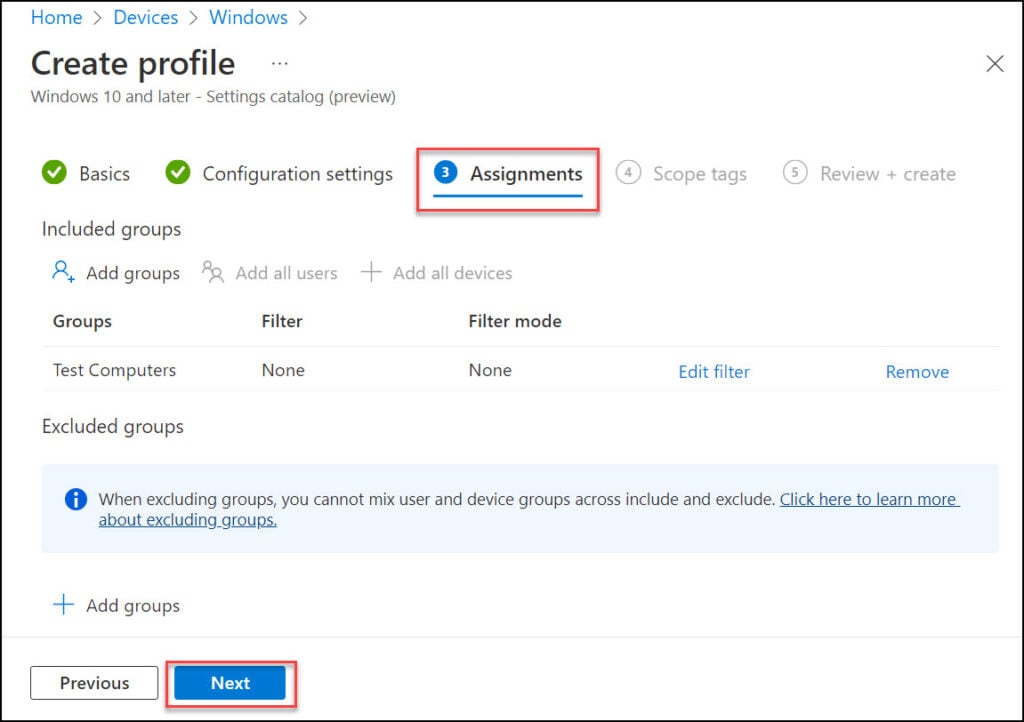Viewport: 1024px width, 722px height.
Task: Click the green checkmark icon for Basics
Action: tap(54, 173)
